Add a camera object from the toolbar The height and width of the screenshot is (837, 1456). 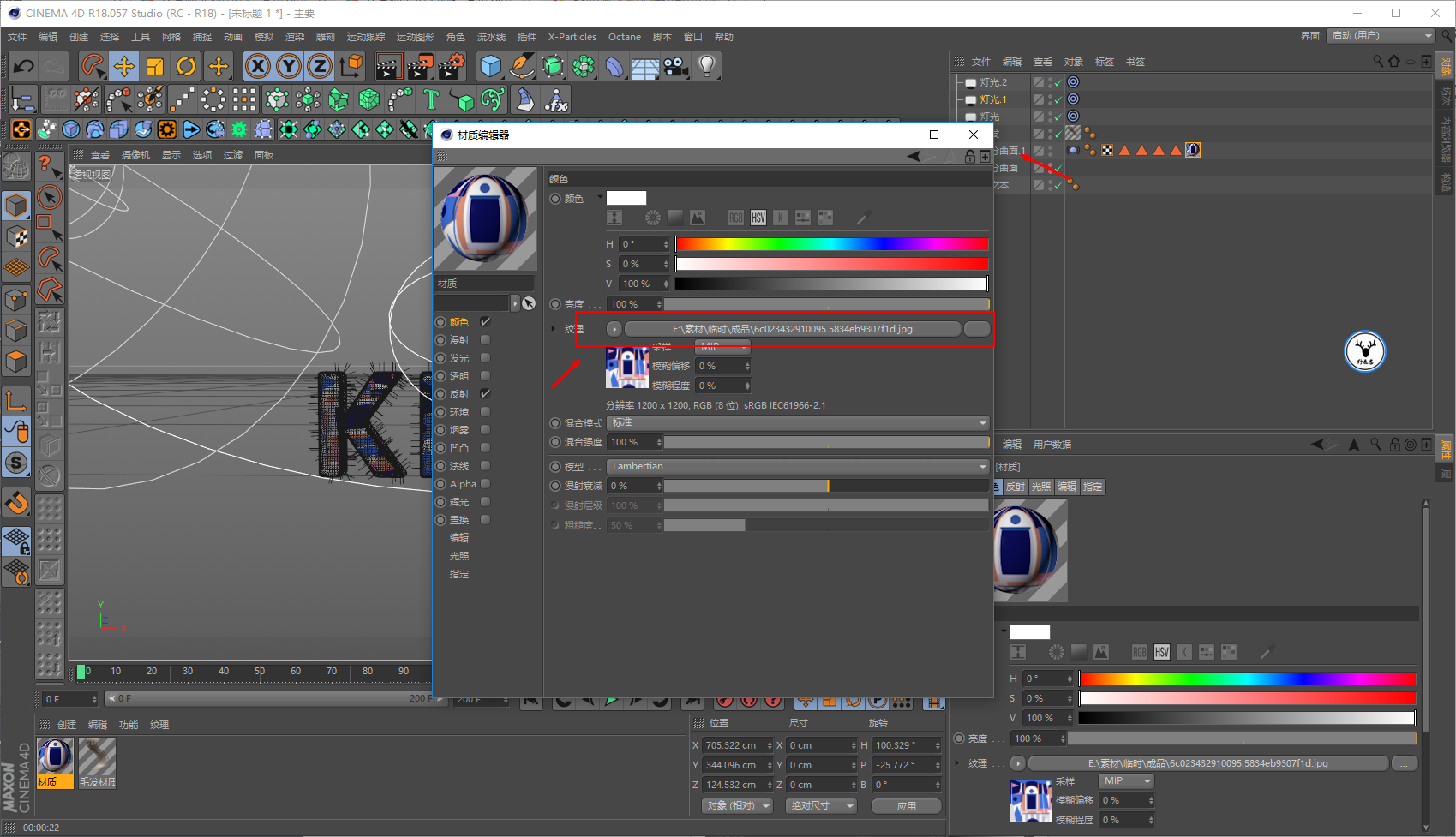point(675,66)
